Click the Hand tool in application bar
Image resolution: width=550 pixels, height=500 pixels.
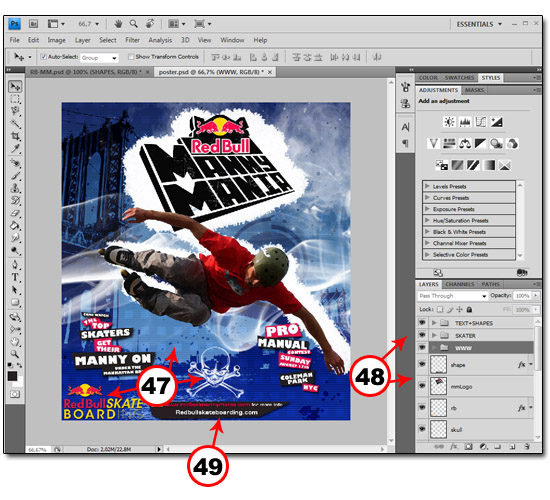point(119,24)
